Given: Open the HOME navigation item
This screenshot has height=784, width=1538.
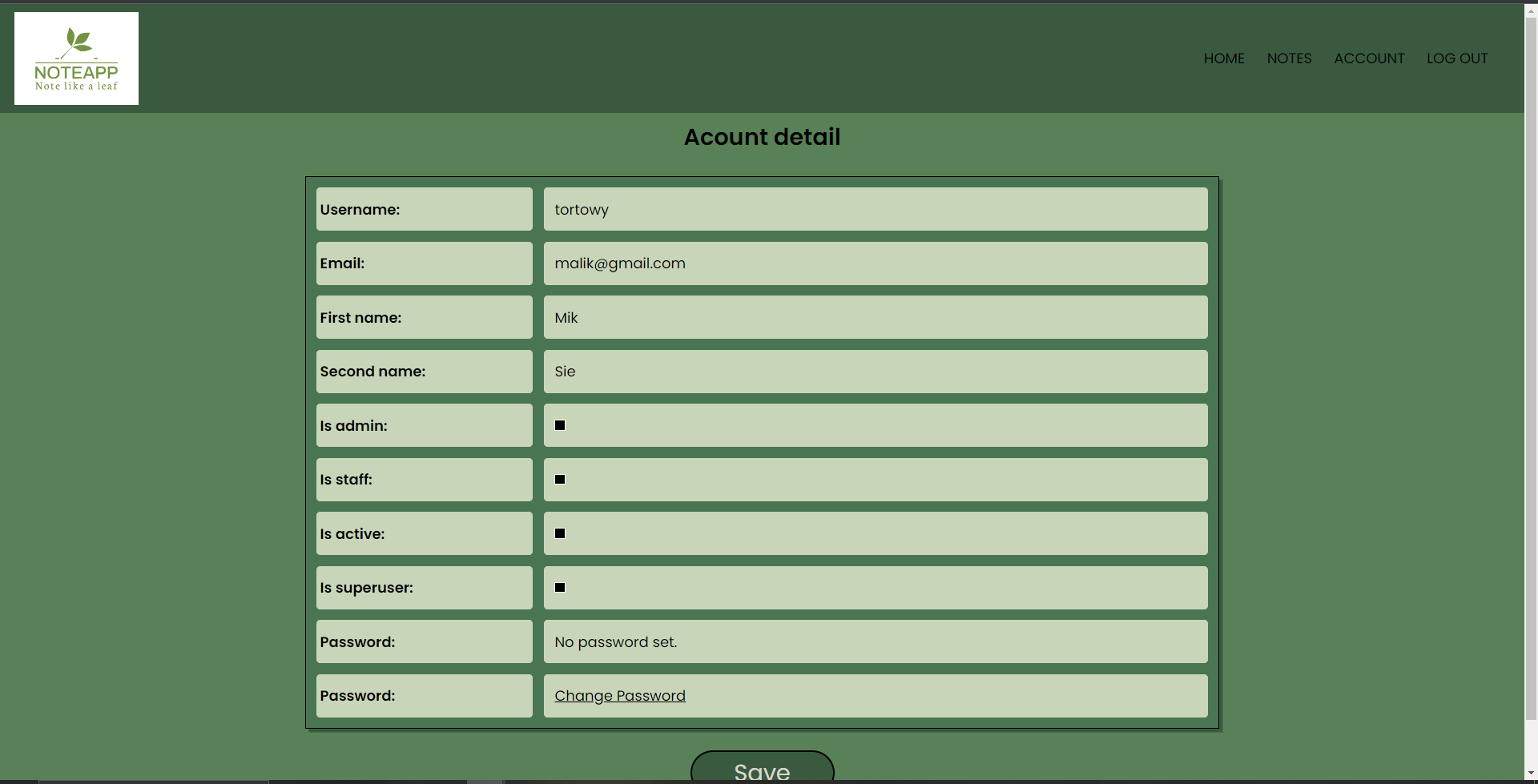Looking at the screenshot, I should (1224, 58).
